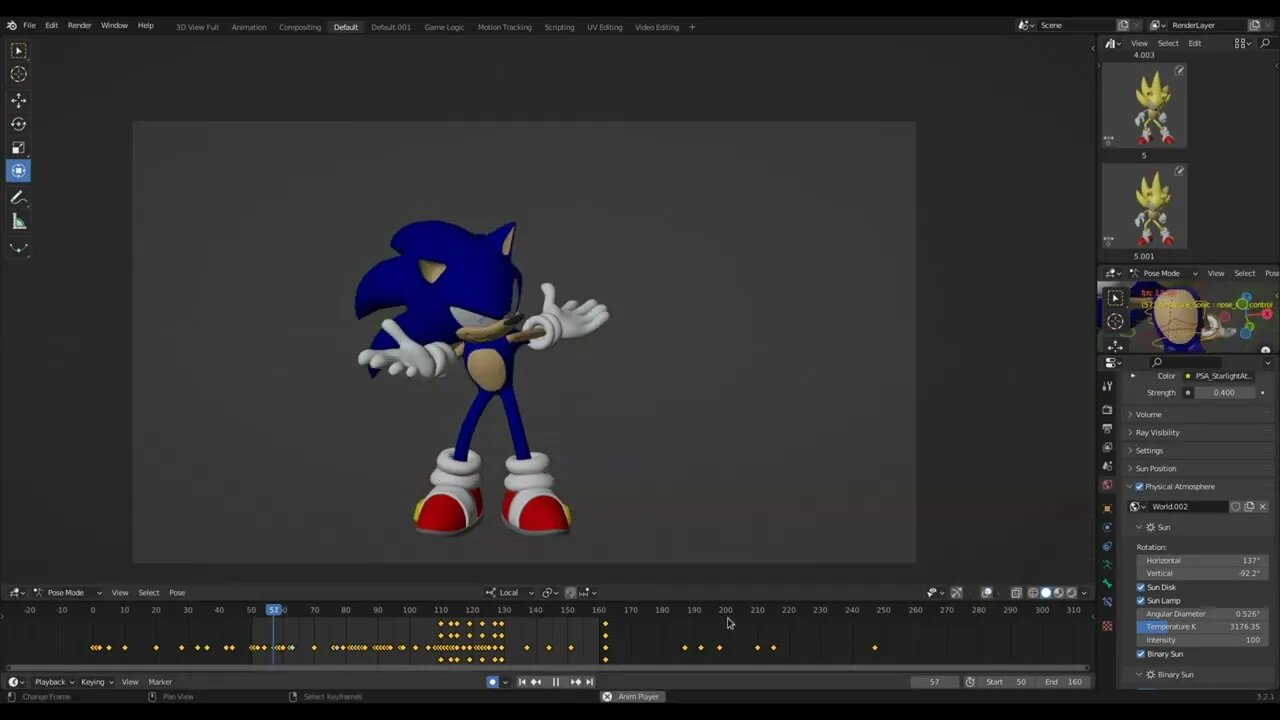Select the Transform tool
1280x720 pixels.
[x=18, y=171]
